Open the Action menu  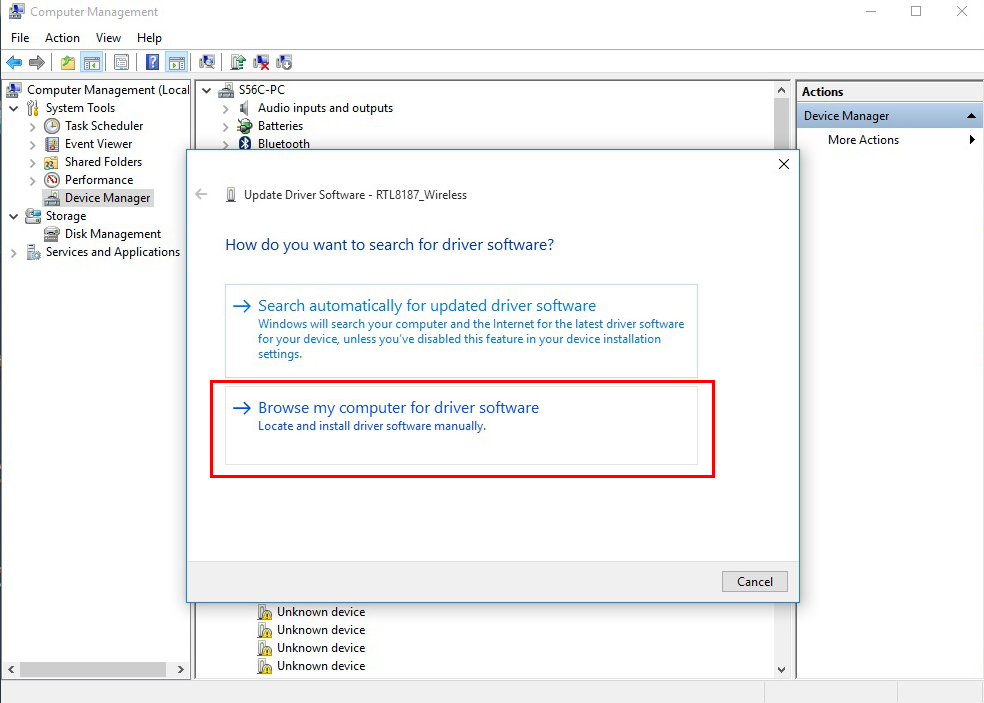62,37
